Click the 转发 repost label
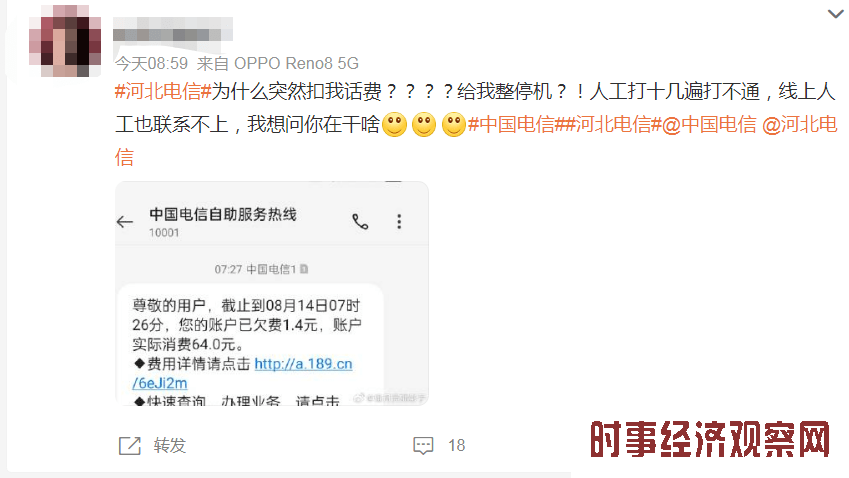Image resolution: width=849 pixels, height=478 pixels. (169, 446)
